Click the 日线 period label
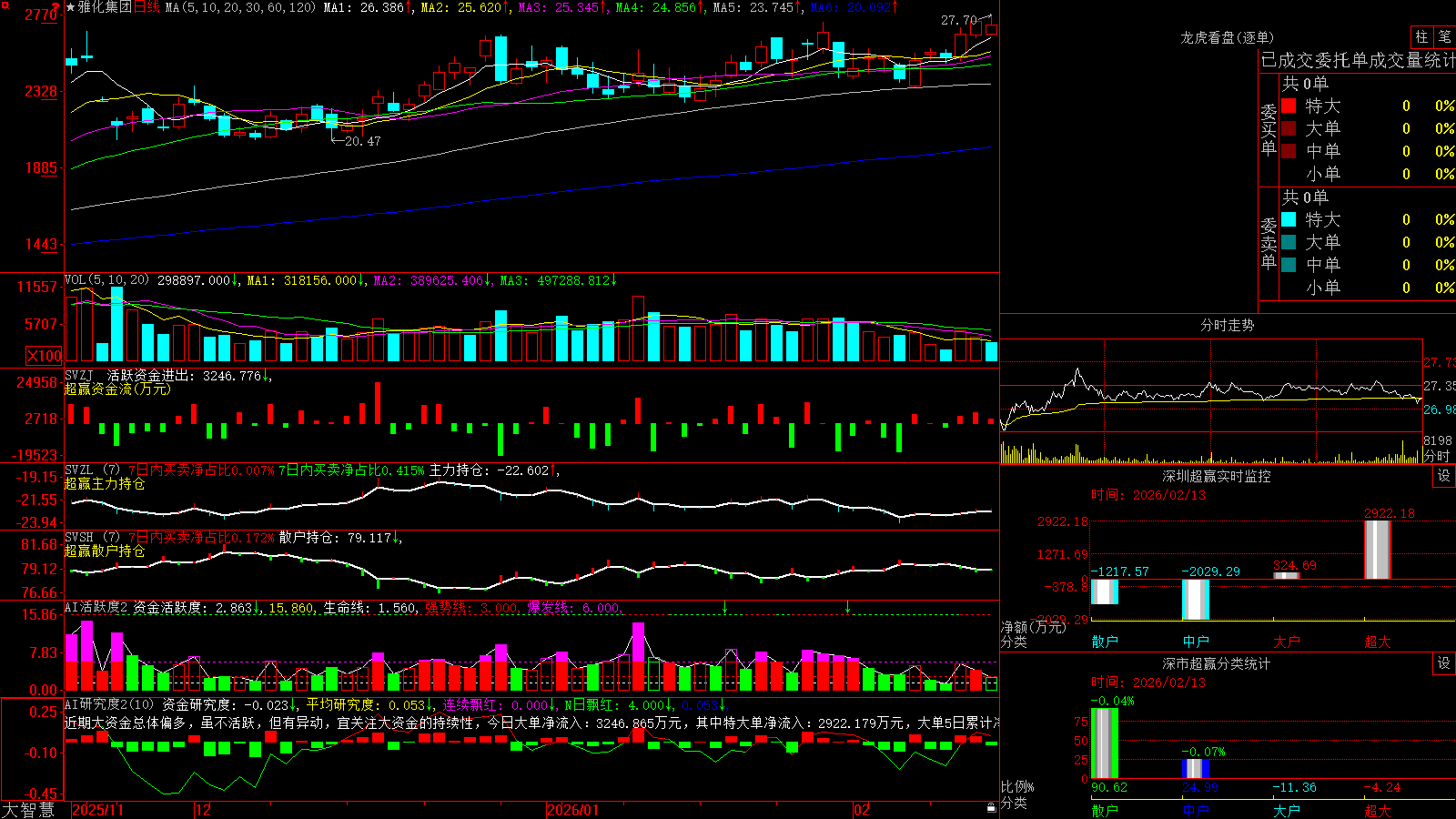 pyautogui.click(x=147, y=7)
